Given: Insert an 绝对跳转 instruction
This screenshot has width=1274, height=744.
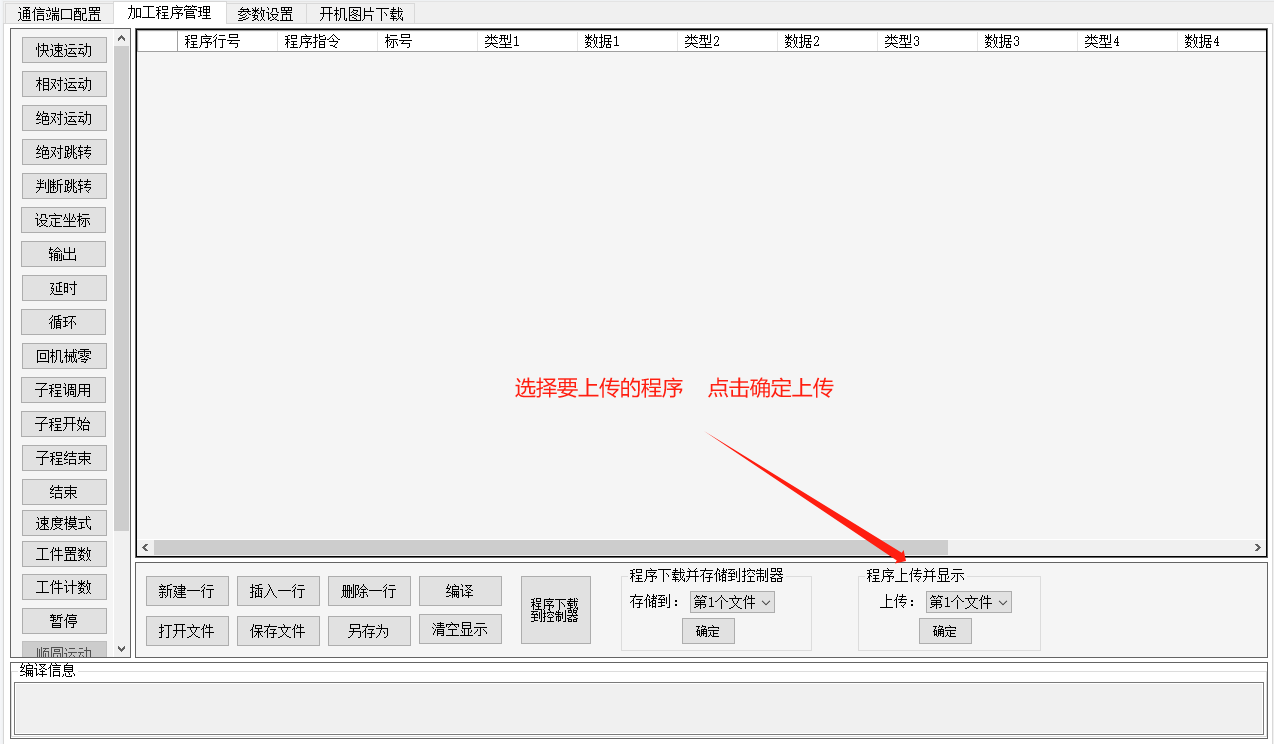Looking at the screenshot, I should pos(64,152).
